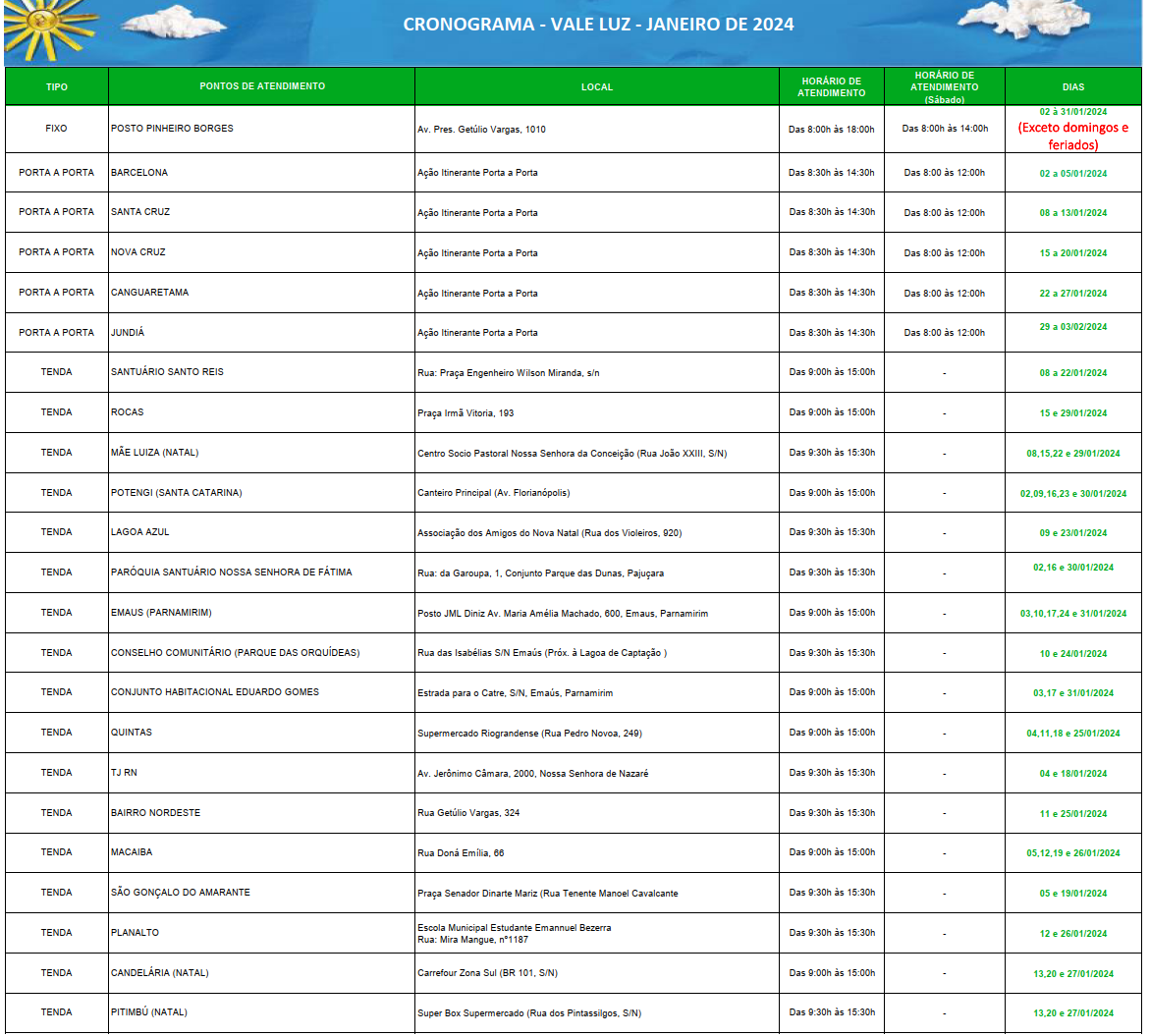Click the LOCAL column header
This screenshot has height=1036, width=1150.
pyautogui.click(x=596, y=87)
